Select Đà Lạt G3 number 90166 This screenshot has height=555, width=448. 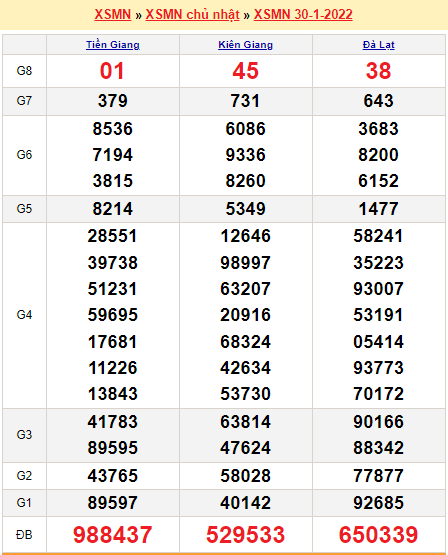[x=378, y=422]
